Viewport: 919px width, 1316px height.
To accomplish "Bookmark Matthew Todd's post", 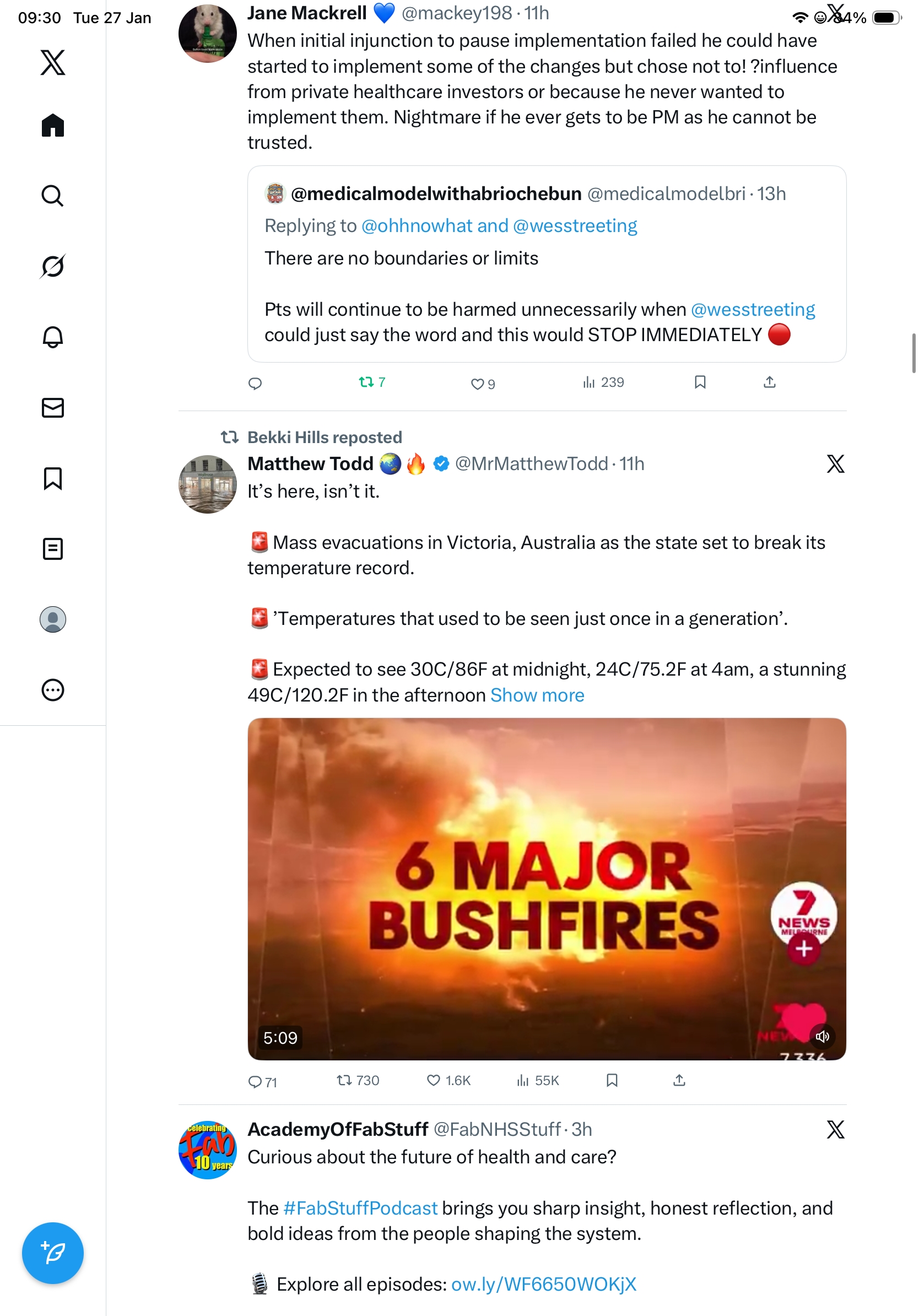I will (612, 1081).
